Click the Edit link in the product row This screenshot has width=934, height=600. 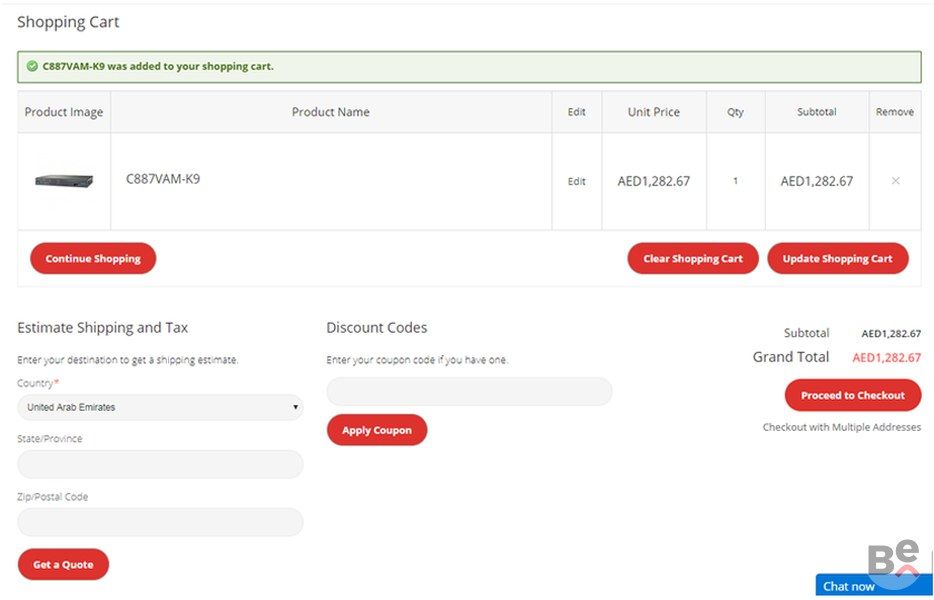click(576, 182)
